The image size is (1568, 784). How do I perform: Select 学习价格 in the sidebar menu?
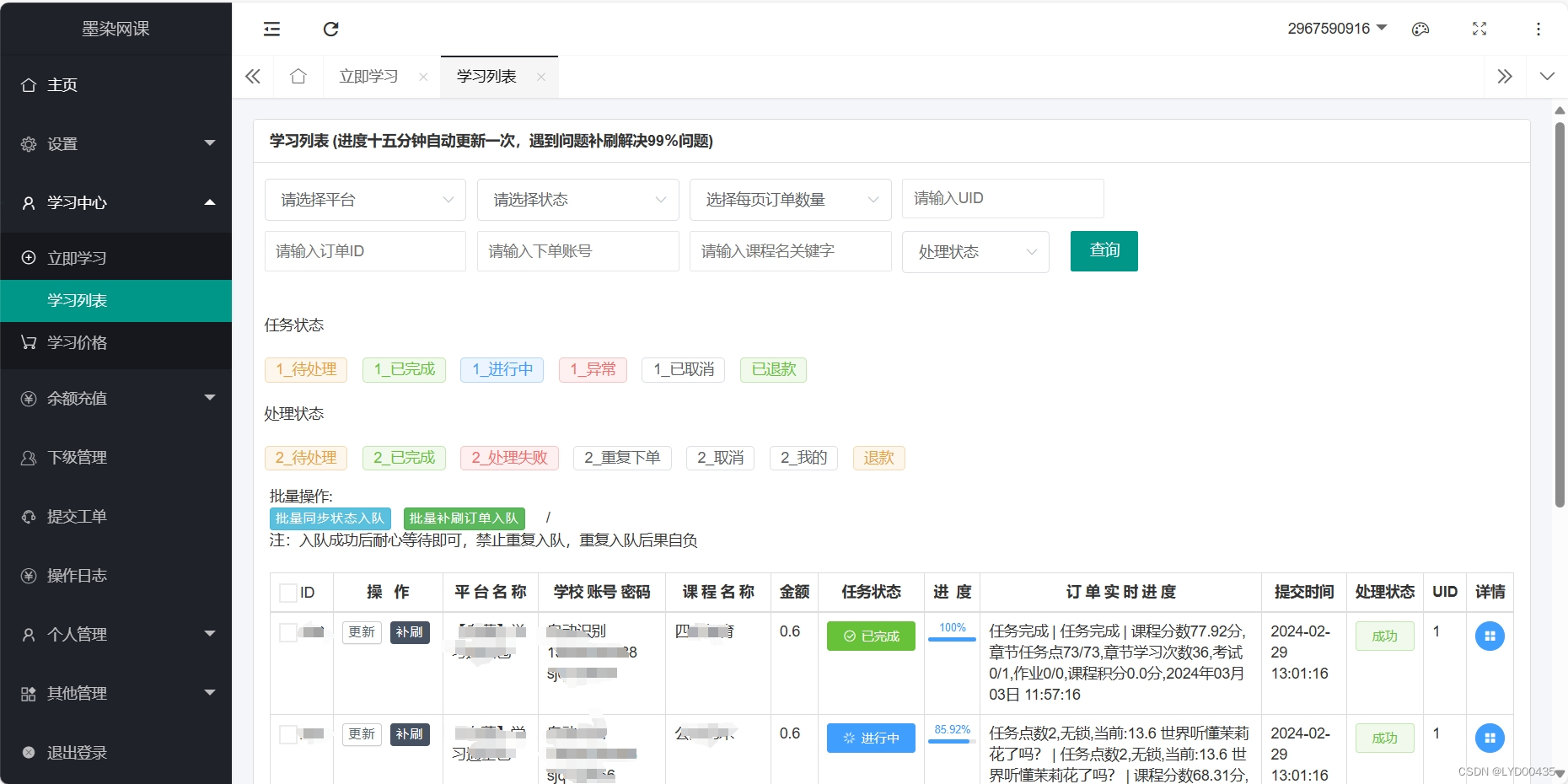pyautogui.click(x=78, y=343)
